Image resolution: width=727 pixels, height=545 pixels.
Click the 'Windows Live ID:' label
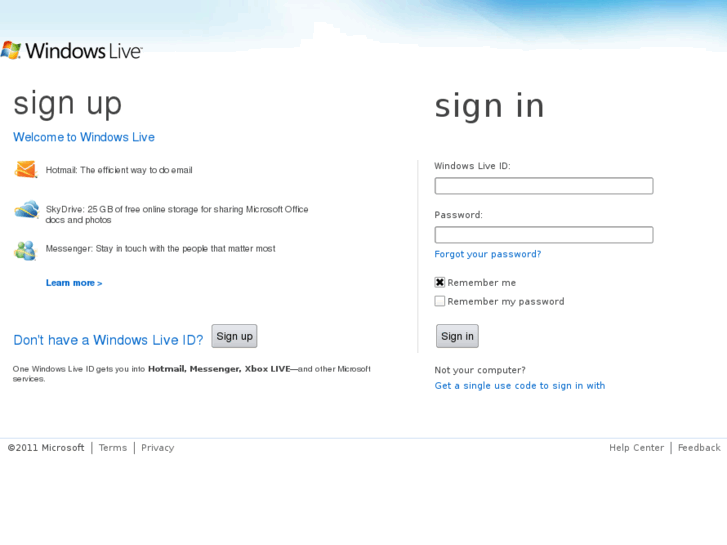pos(472,166)
